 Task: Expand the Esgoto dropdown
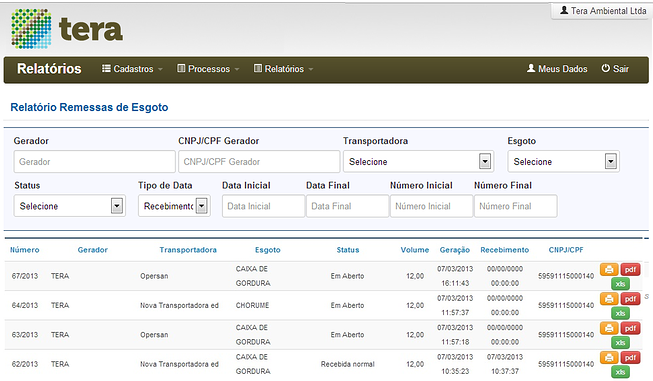[563, 162]
